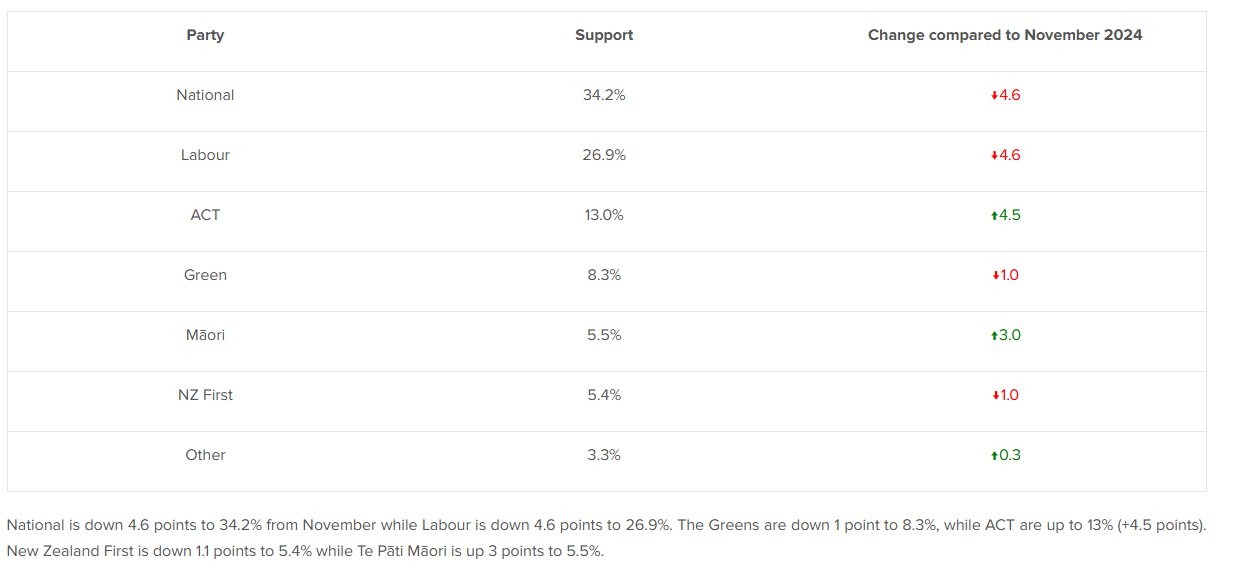The height and width of the screenshot is (568, 1238).
Task: Click the summary paragraph below the table
Action: tap(607, 538)
